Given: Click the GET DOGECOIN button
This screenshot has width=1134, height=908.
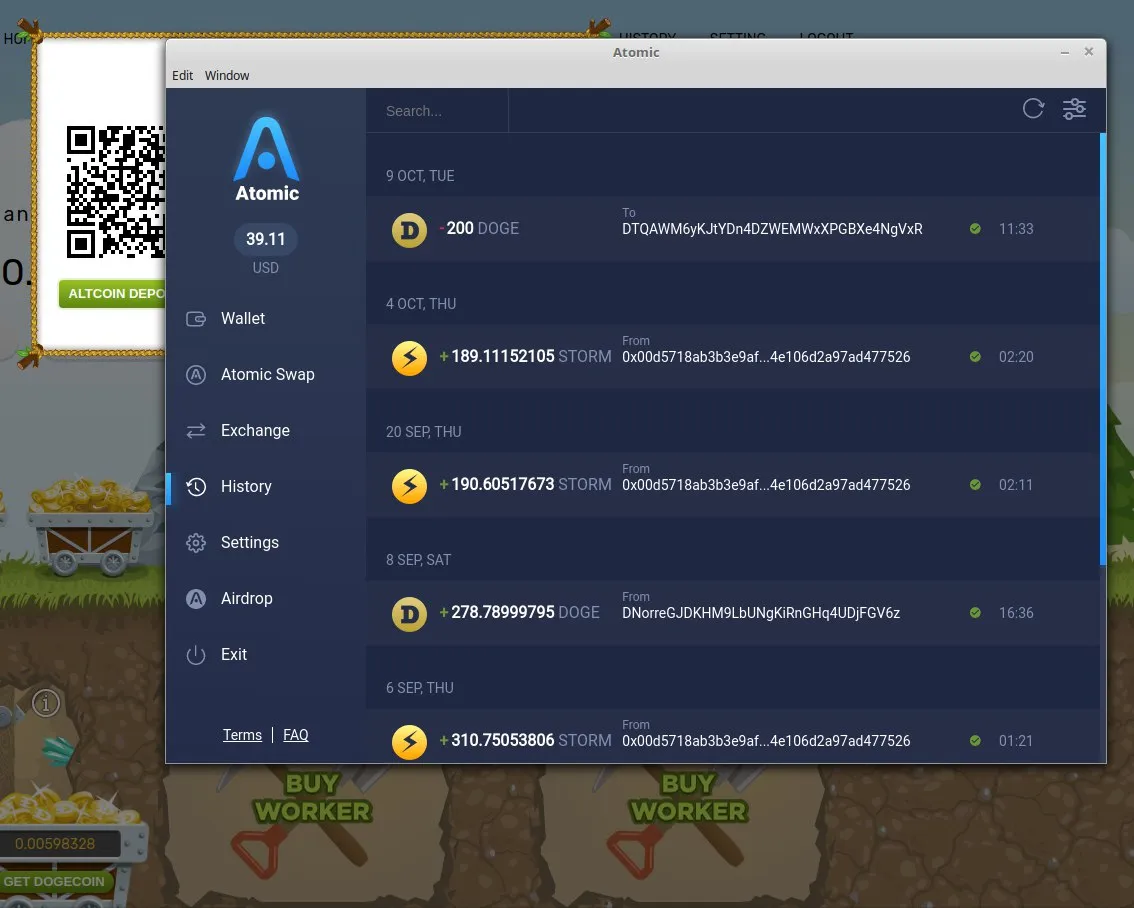Looking at the screenshot, I should (x=54, y=882).
